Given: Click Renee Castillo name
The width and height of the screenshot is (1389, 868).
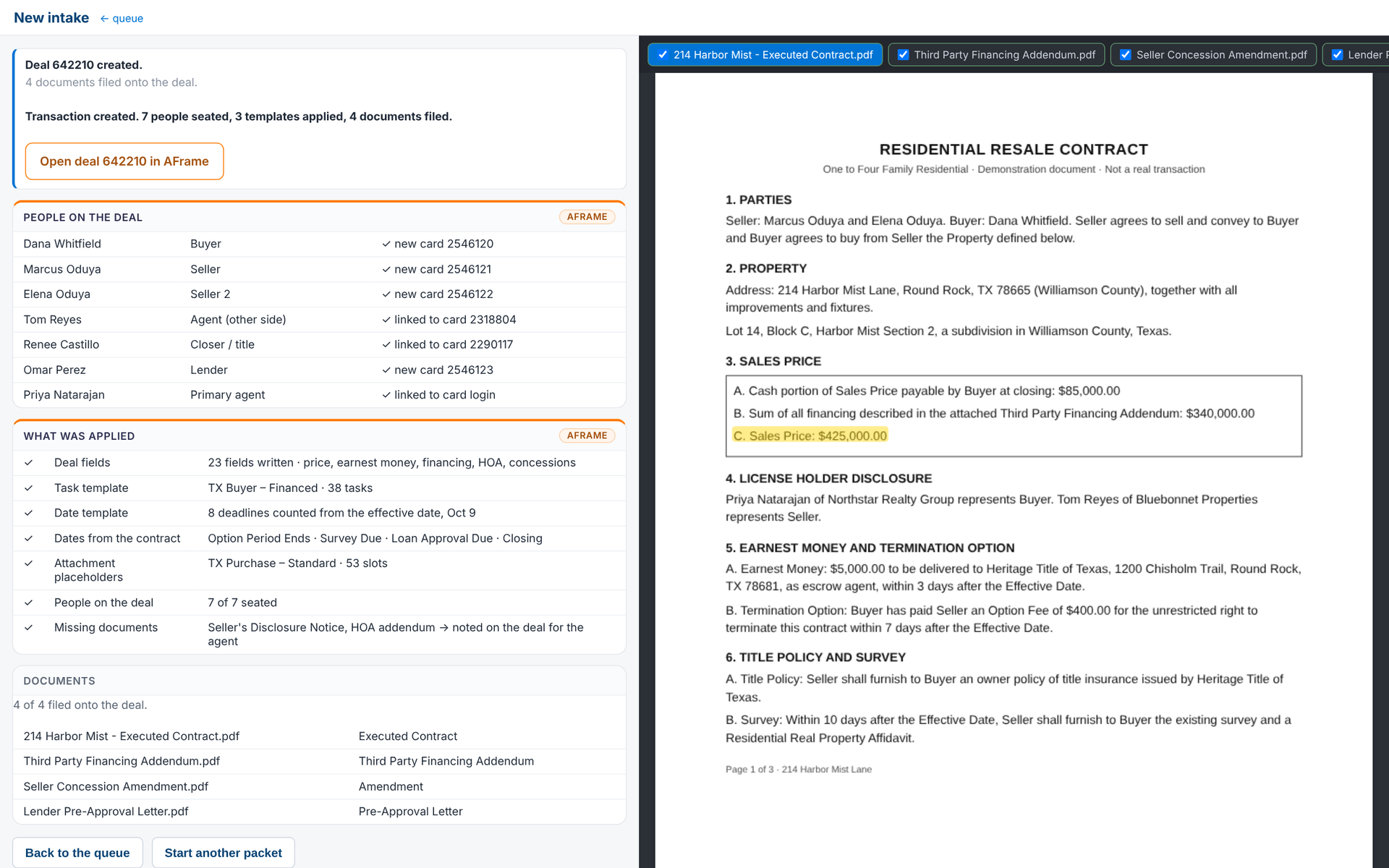Looking at the screenshot, I should coord(61,344).
